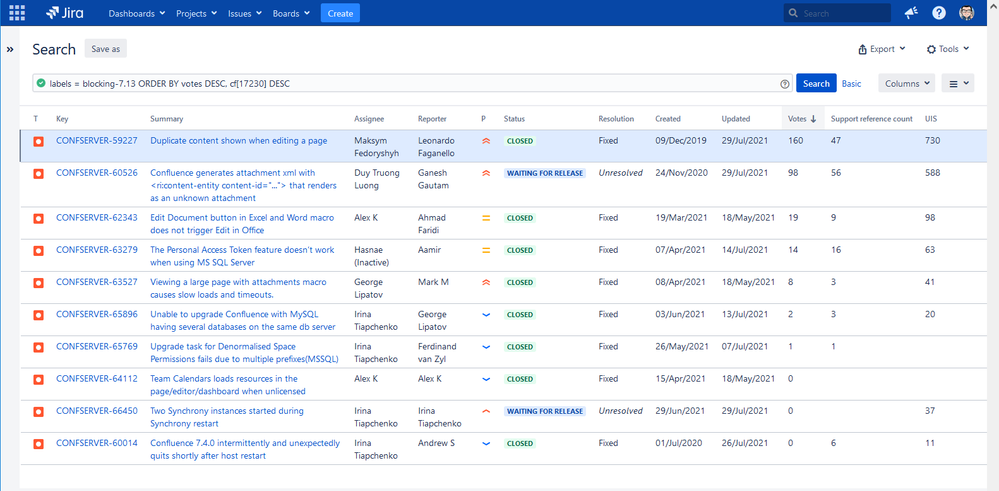Image resolution: width=999 pixels, height=491 pixels.
Task: Open 'The Personal Access Token feature' summary link
Action: tap(242, 256)
